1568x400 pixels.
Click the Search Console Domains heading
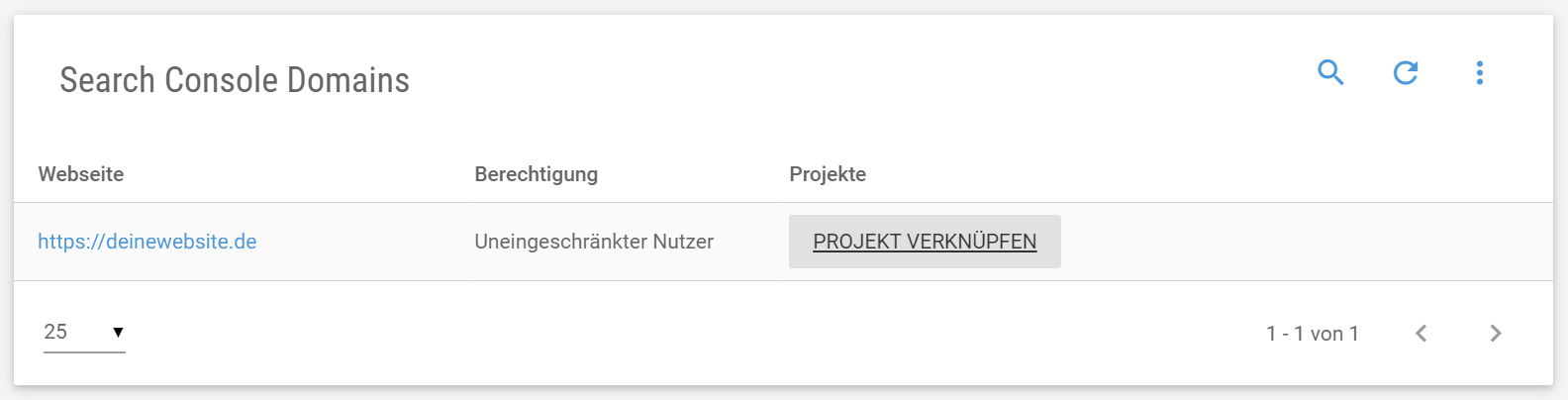pos(235,80)
